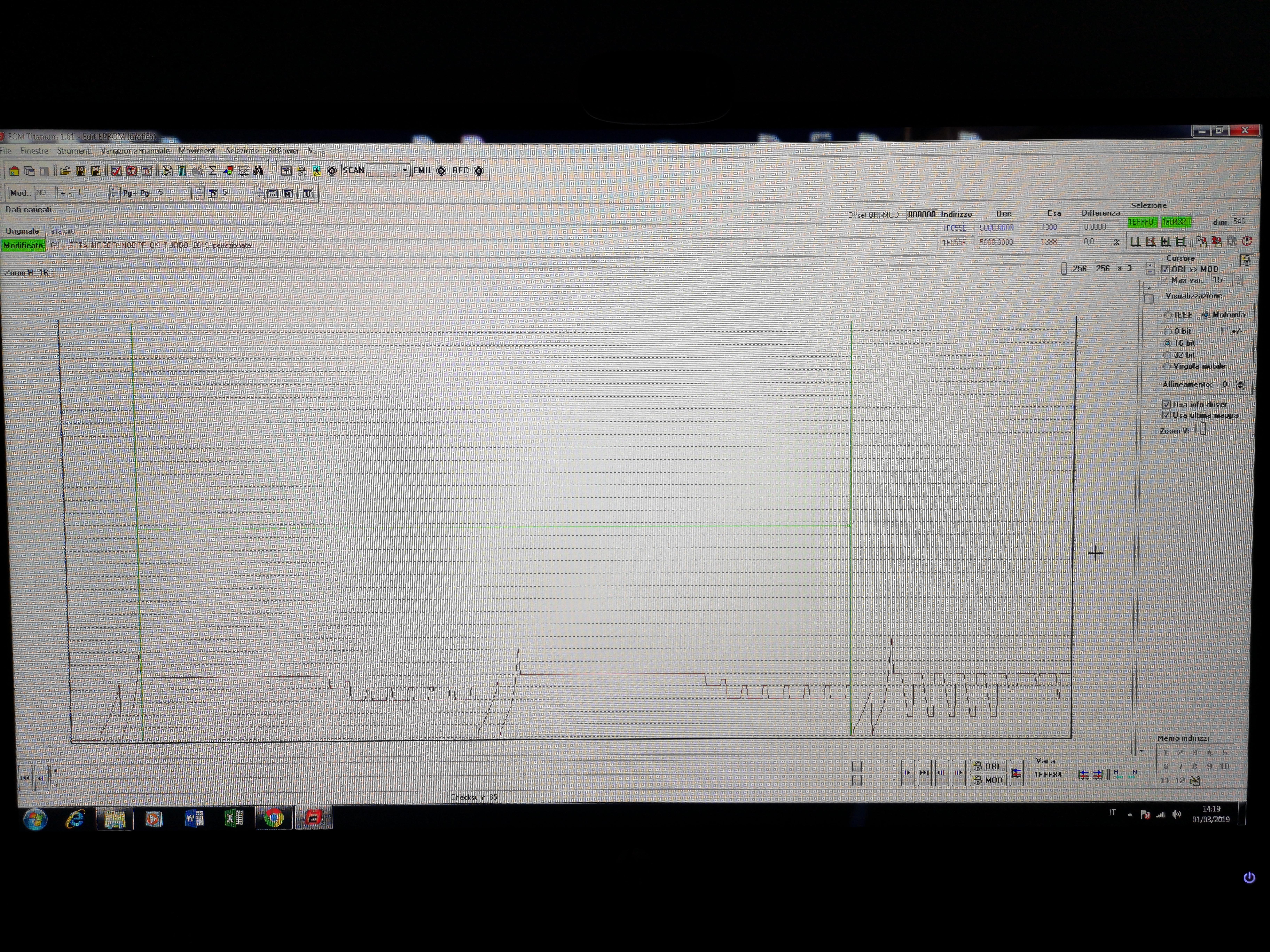This screenshot has height=952, width=1270.
Task: Select the IEEE radio button
Action: [1168, 315]
